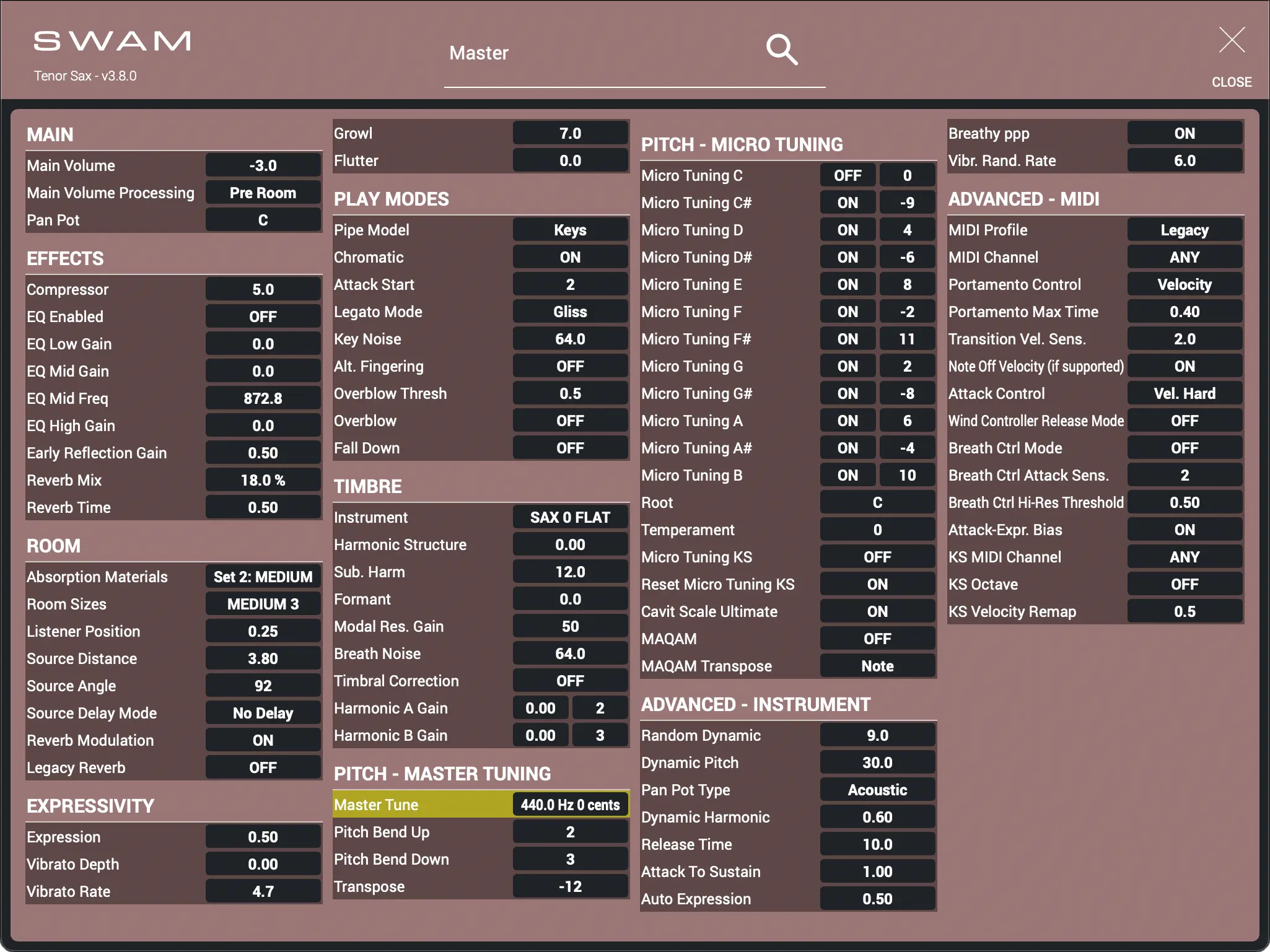The width and height of the screenshot is (1270, 952).
Task: Open Absorption Materials Set 2: MEDIUM selector
Action: pyautogui.click(x=263, y=577)
